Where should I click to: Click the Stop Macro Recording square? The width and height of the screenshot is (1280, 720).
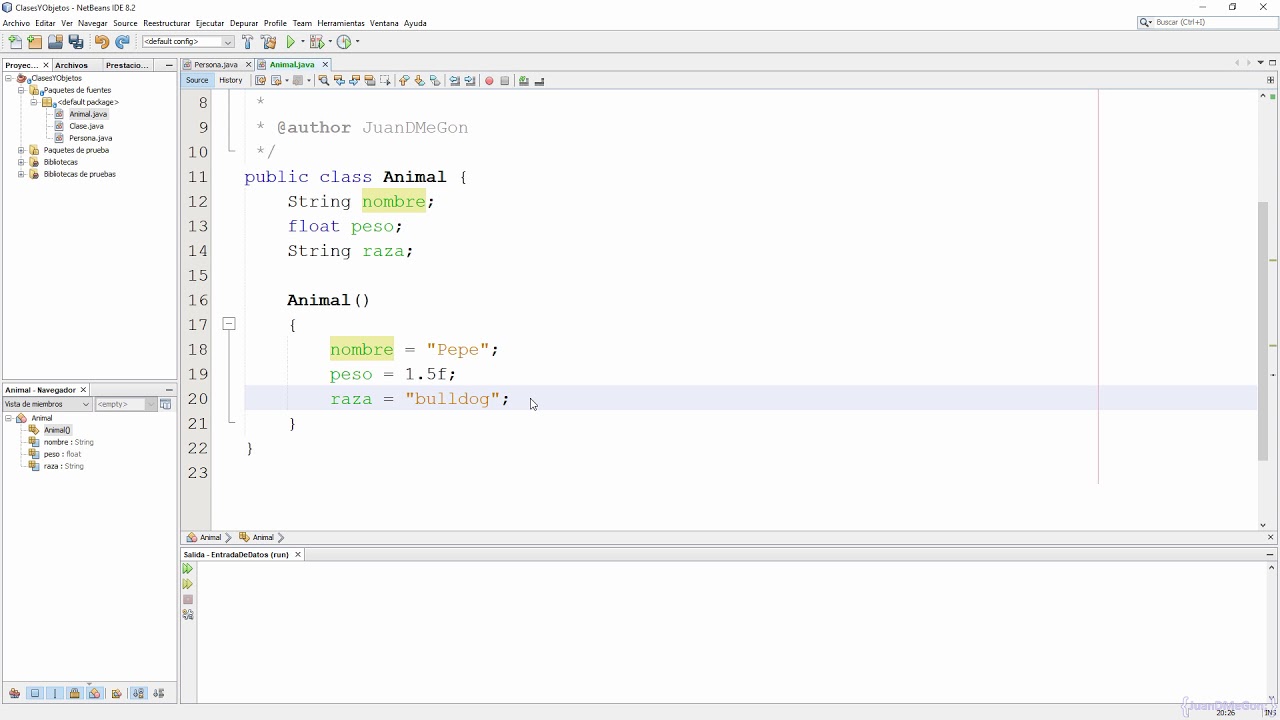click(505, 81)
